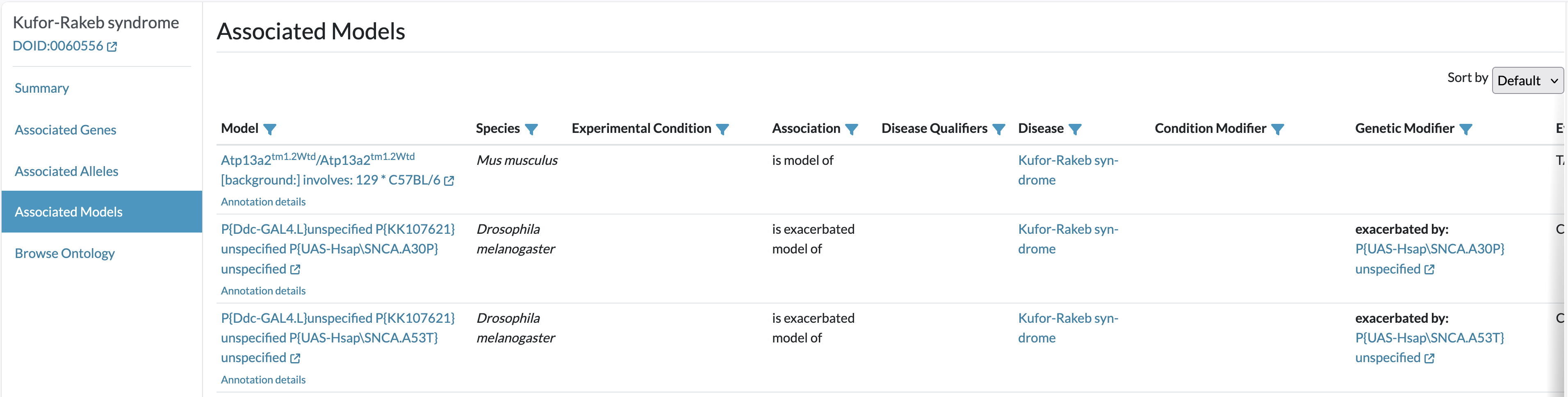
Task: Open Condition Modifier filter funnel
Action: (1278, 129)
